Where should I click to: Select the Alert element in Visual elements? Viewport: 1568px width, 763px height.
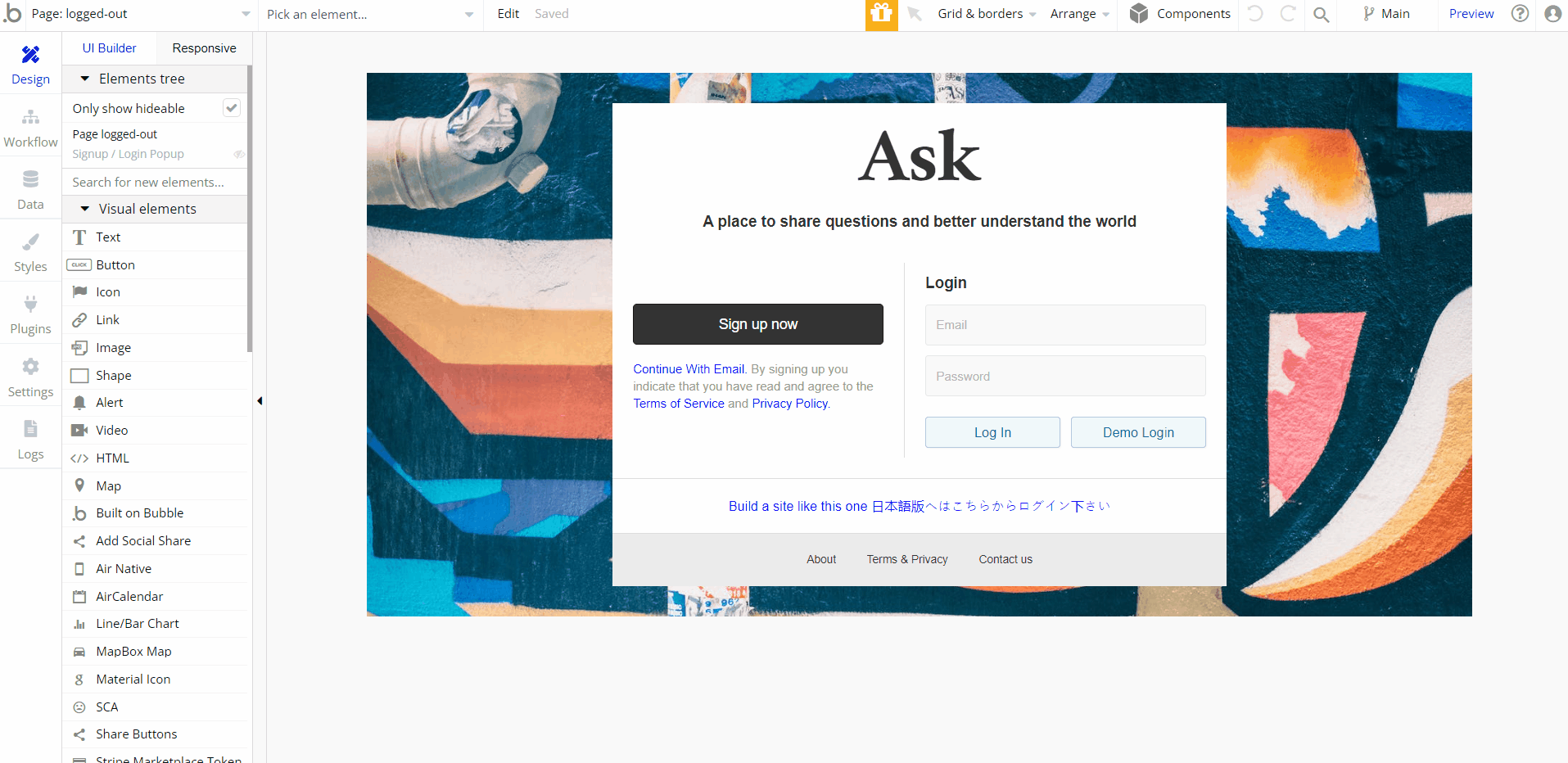(156, 403)
